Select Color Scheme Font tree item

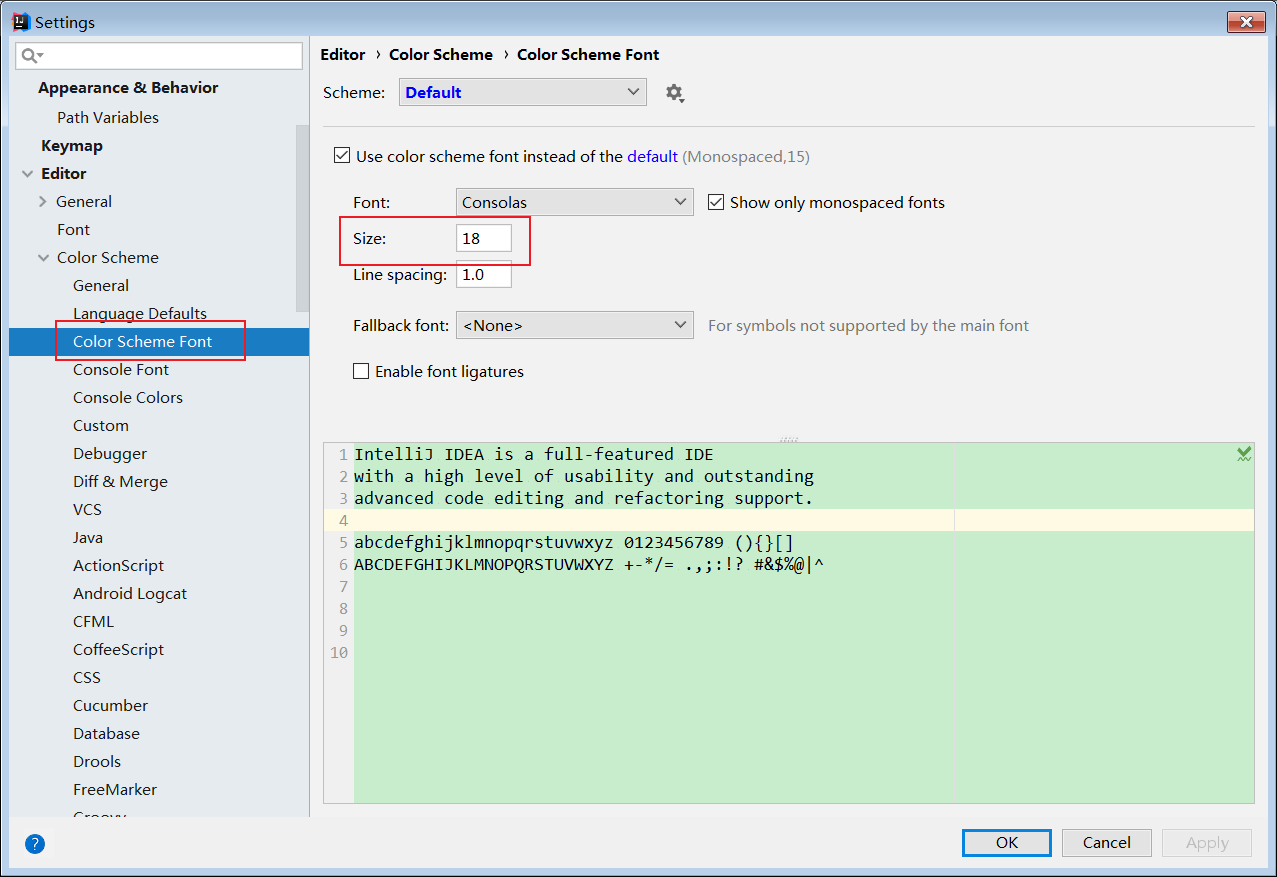click(143, 342)
